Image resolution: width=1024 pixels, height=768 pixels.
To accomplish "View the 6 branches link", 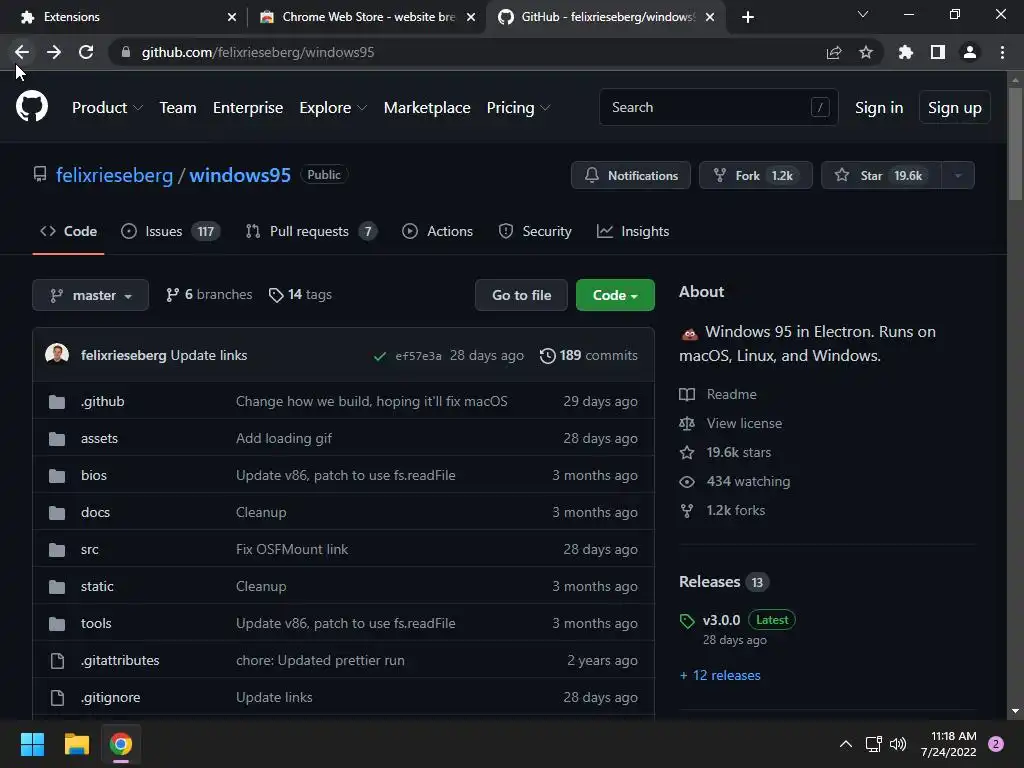I will click(209, 295).
